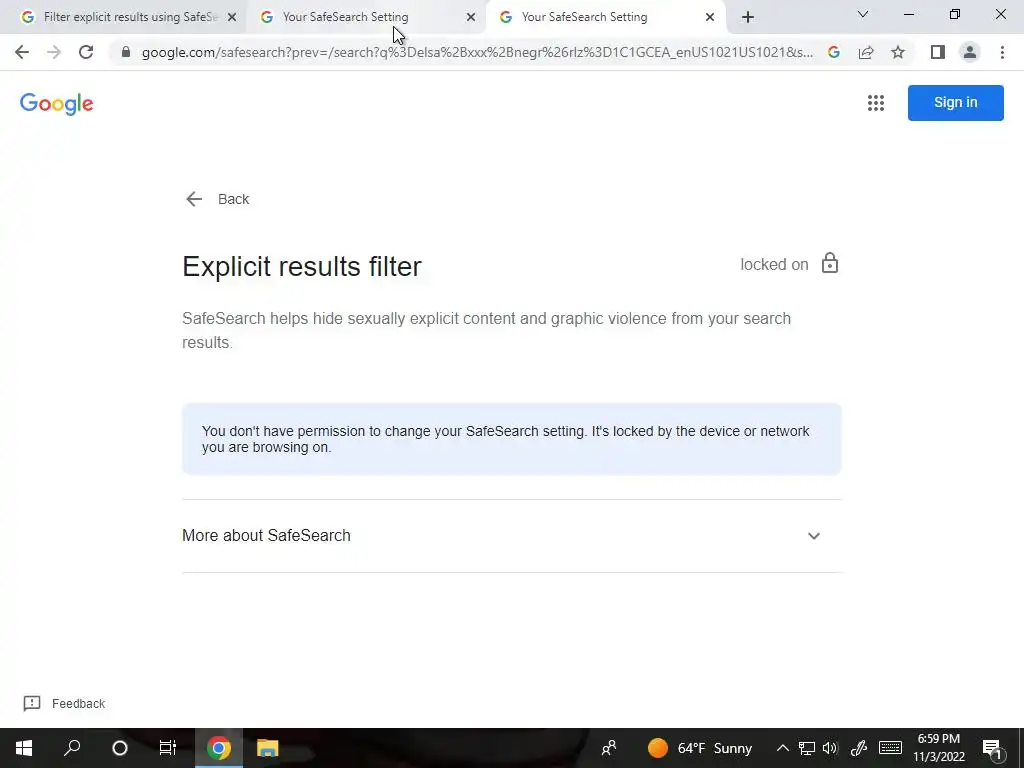Open the Chrome three-dot menu
This screenshot has width=1024, height=768.
coord(1002,52)
